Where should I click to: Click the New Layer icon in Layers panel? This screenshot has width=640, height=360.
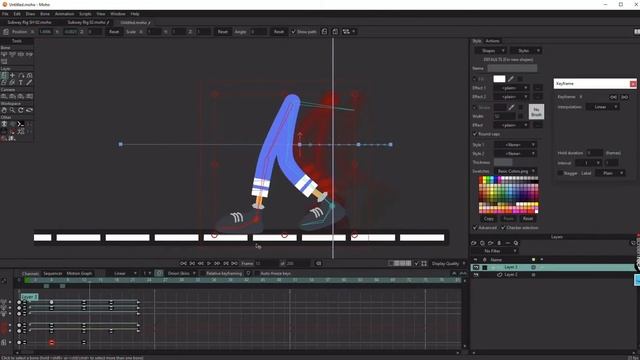[474, 243]
